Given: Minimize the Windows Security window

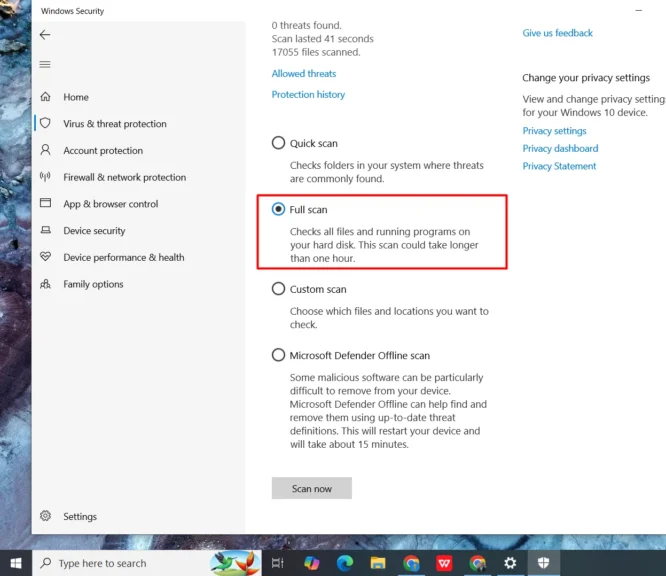Looking at the screenshot, I should coord(638,11).
